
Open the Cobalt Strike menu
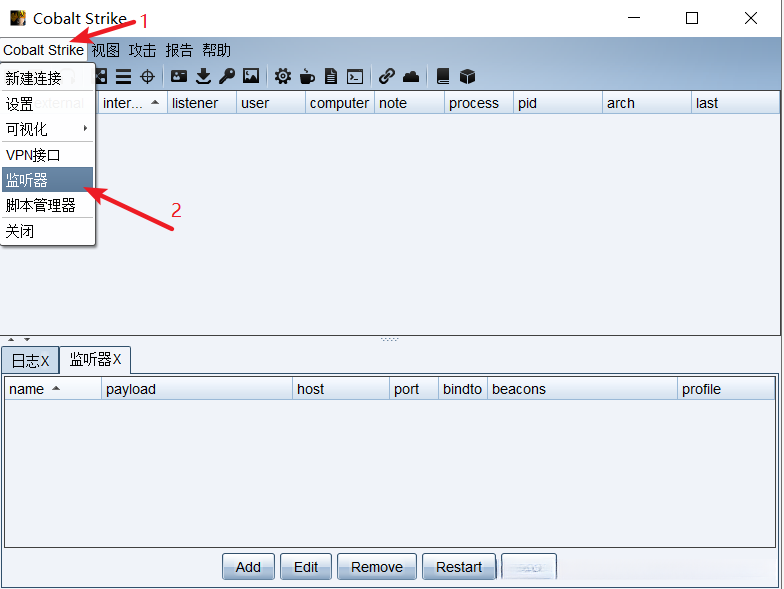[x=44, y=50]
